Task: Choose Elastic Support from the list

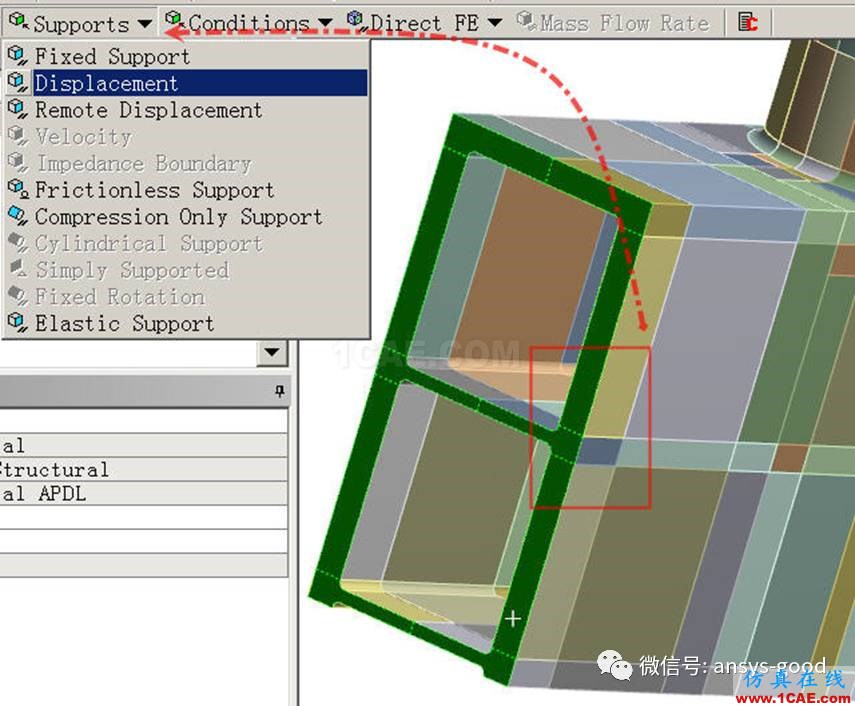Action: click(186, 323)
